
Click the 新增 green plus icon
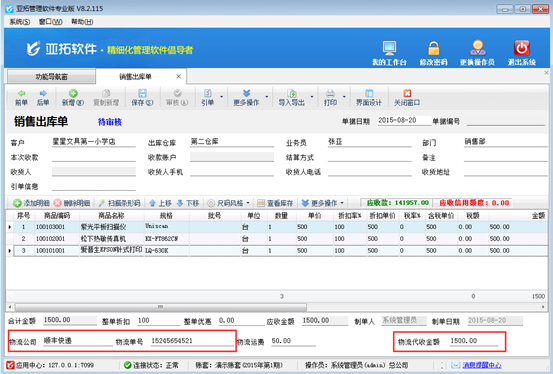[73, 93]
